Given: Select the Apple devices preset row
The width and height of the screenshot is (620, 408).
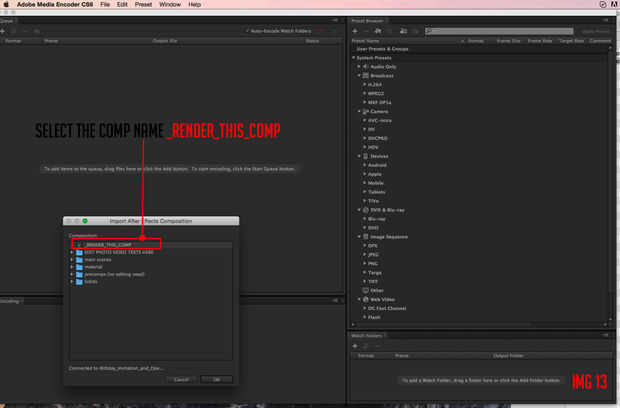Looking at the screenshot, I should tap(479, 174).
